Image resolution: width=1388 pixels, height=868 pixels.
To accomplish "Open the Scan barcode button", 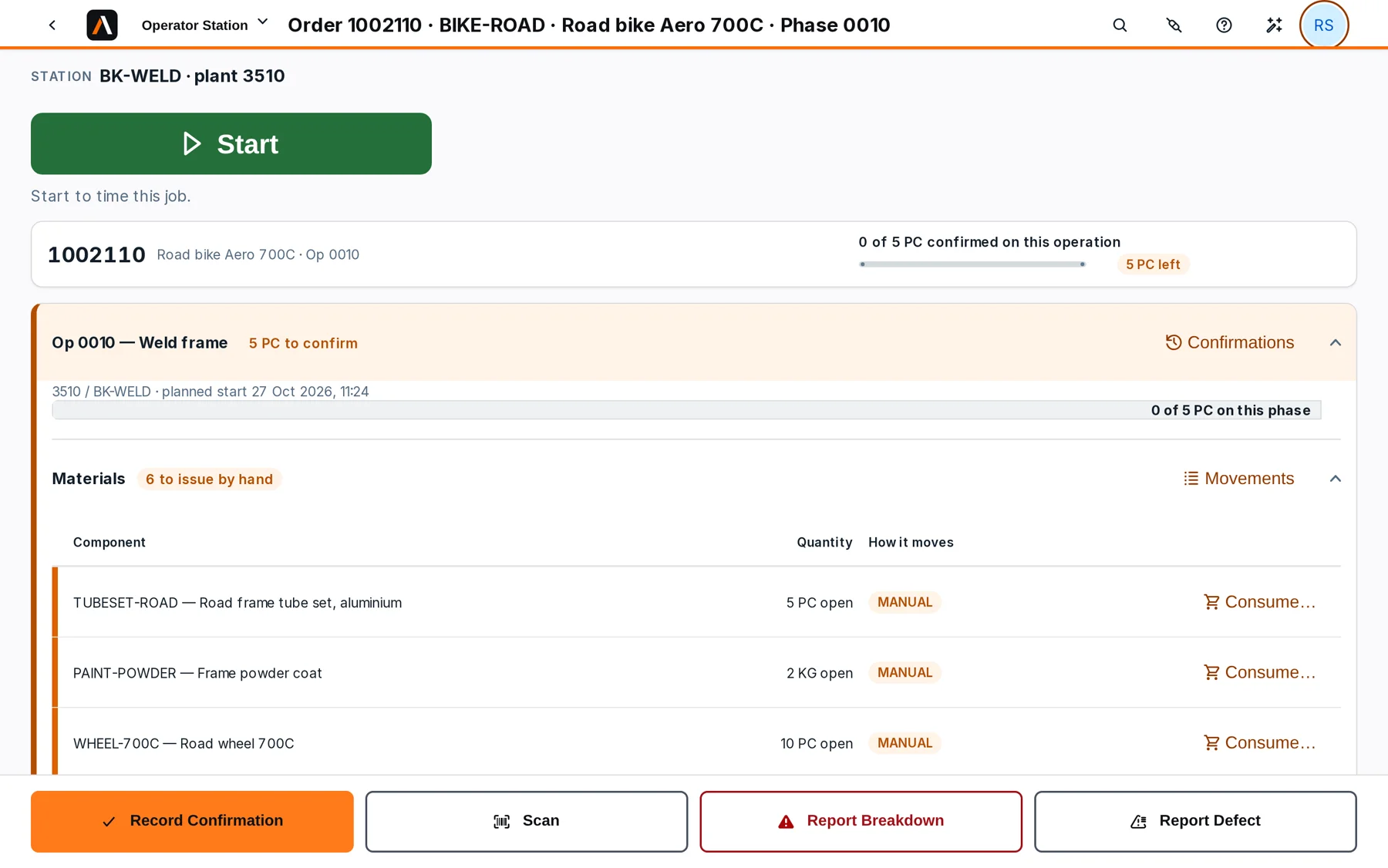I will coord(527,821).
